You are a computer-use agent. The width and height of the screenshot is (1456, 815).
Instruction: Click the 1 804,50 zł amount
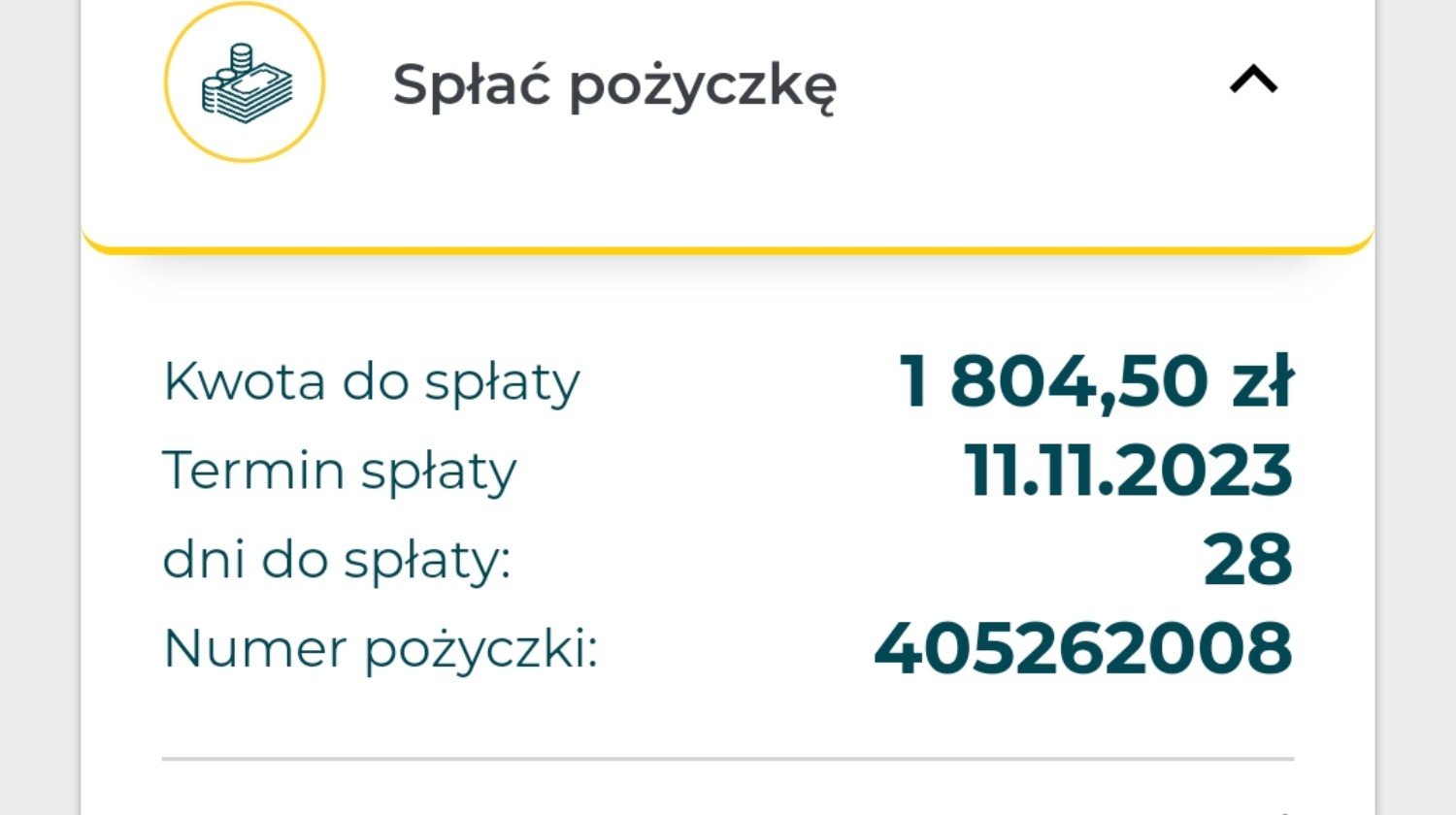click(x=1096, y=380)
